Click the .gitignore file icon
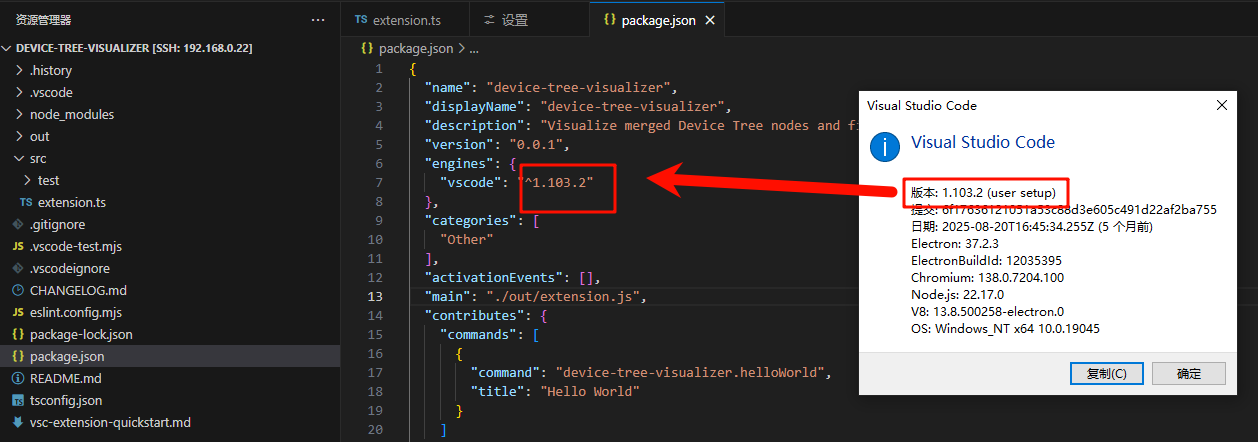 [x=18, y=224]
